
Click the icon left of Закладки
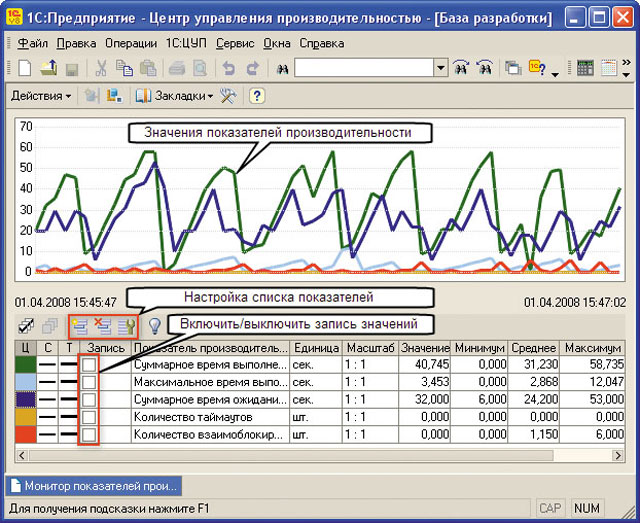tap(143, 96)
